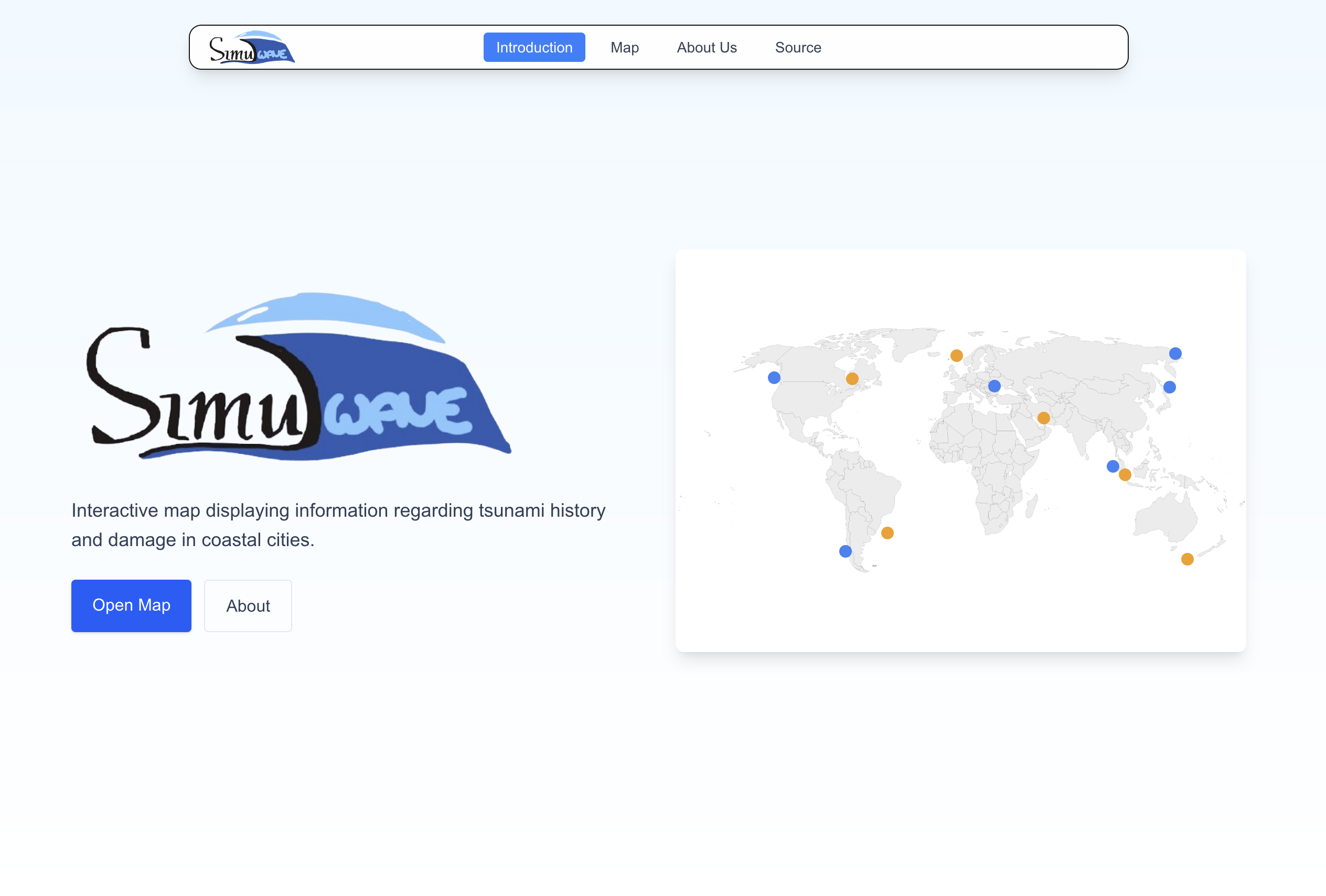Viewport: 1326px width, 896px height.
Task: Open the Map nav tab
Action: [x=624, y=47]
